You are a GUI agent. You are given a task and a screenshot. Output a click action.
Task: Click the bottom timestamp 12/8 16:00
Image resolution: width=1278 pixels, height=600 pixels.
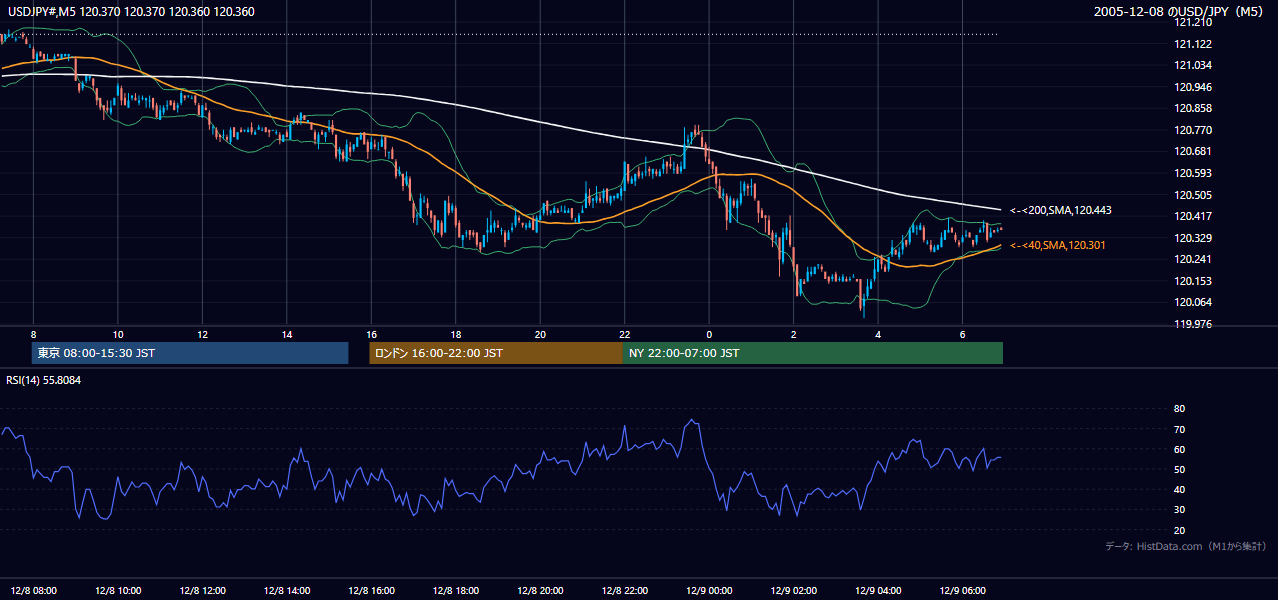[x=371, y=590]
